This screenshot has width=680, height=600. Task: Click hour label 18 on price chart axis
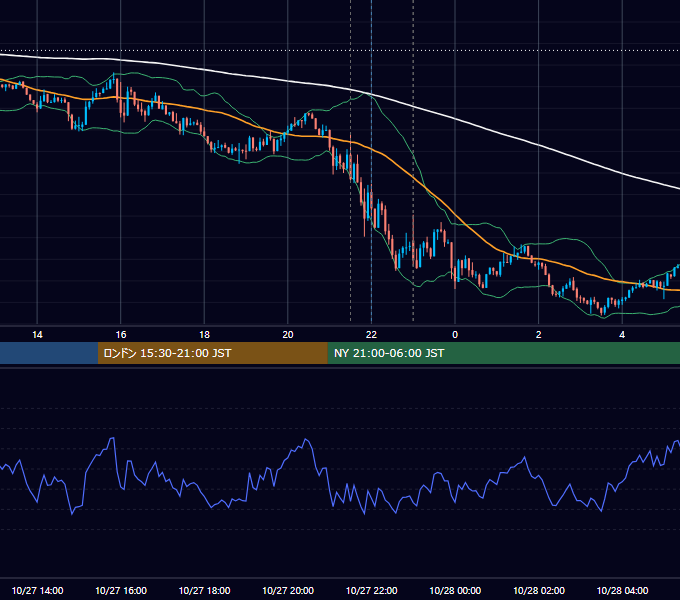point(204,335)
